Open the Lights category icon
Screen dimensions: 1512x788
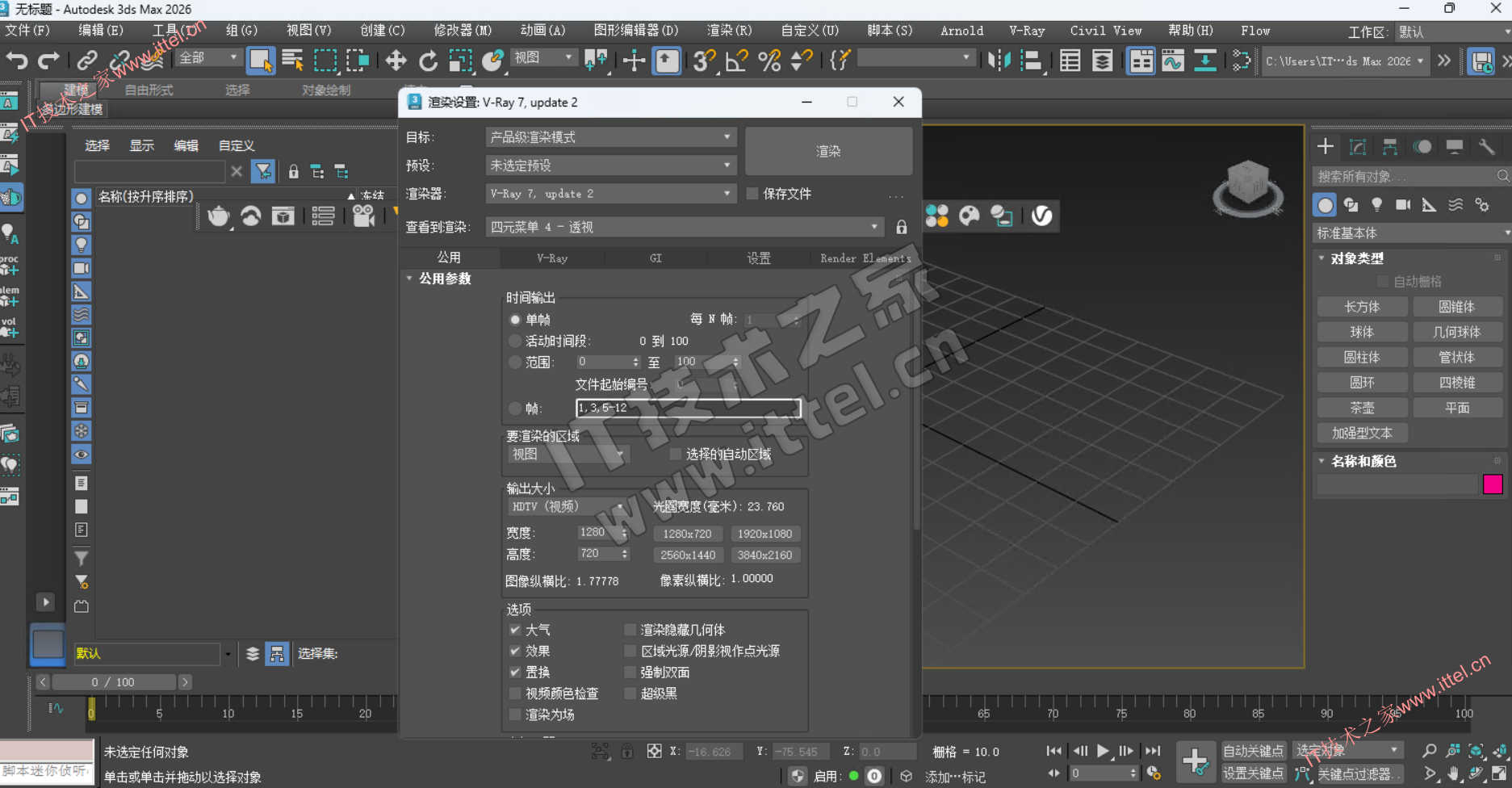click(1377, 205)
